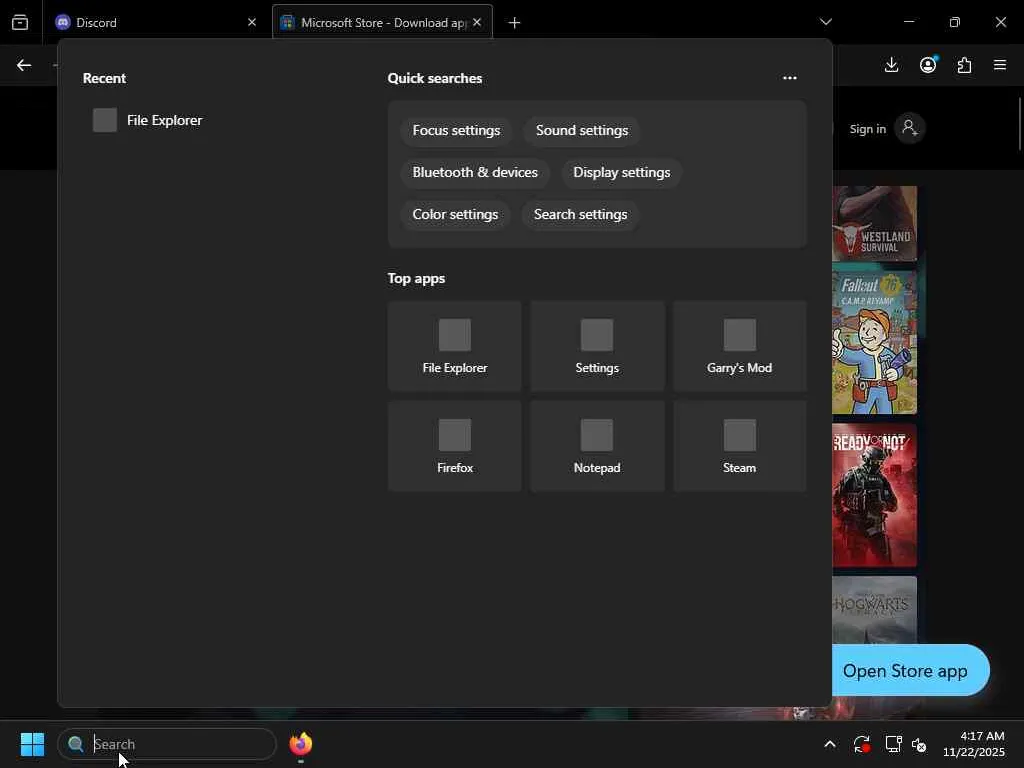Select Display settings quick search
Viewport: 1024px width, 768px height.
622,172
